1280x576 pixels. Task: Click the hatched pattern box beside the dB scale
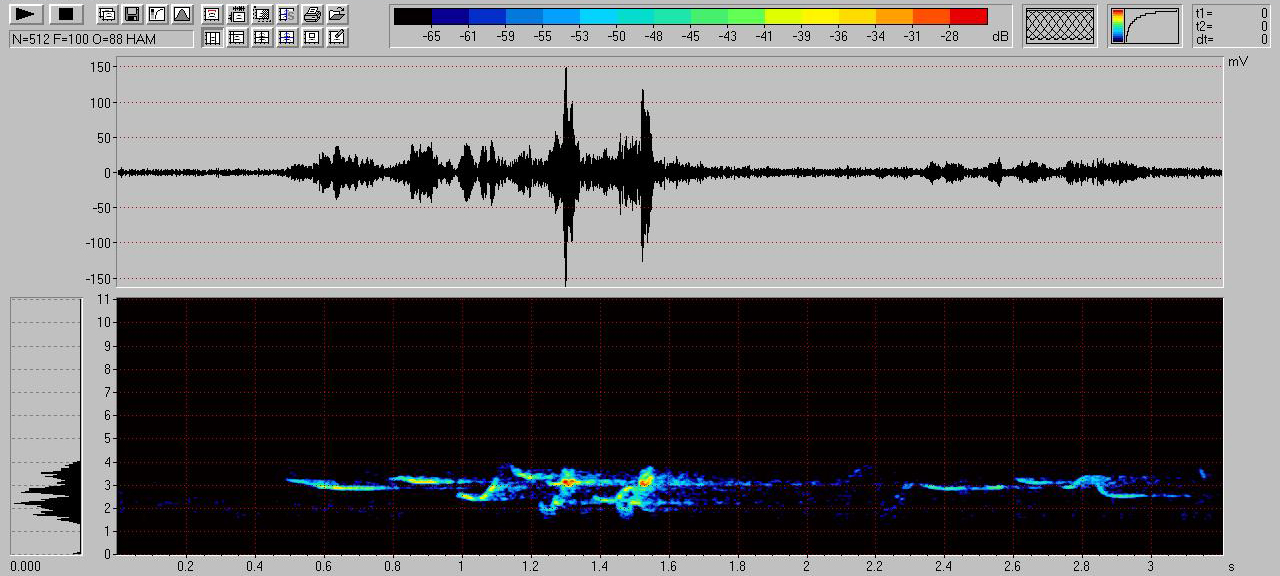tap(1060, 26)
